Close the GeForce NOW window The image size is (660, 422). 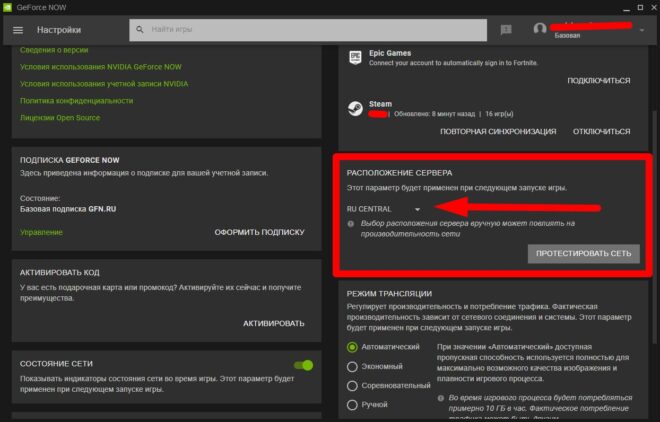click(x=655, y=8)
